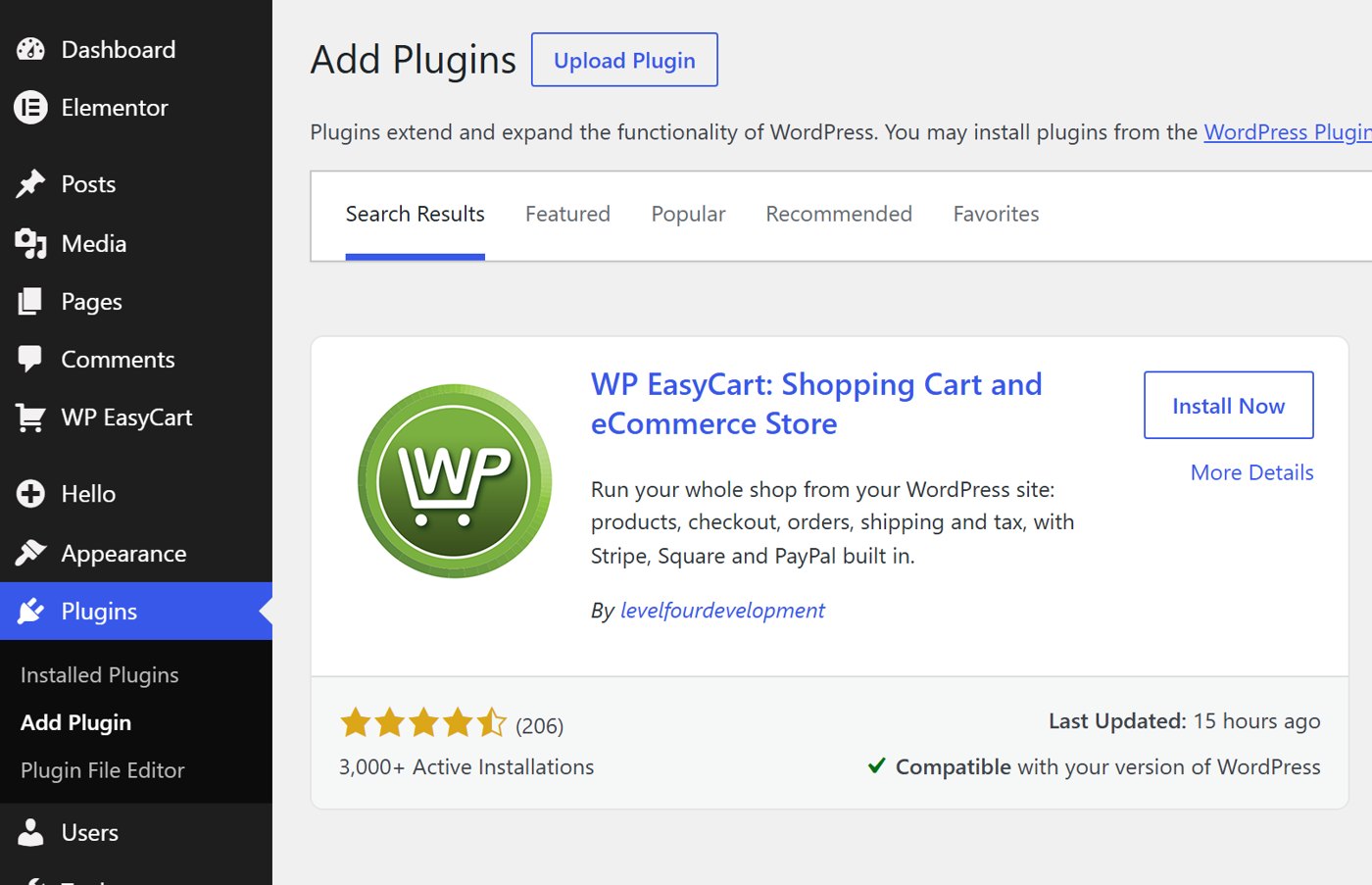Click the Plugins plug icon

point(30,611)
